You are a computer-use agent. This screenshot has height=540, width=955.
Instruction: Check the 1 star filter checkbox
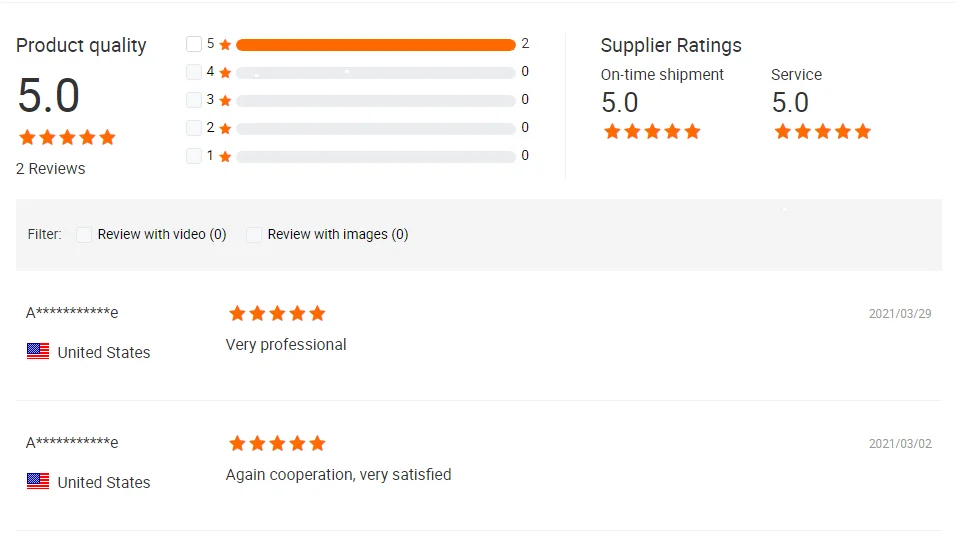pyautogui.click(x=194, y=156)
